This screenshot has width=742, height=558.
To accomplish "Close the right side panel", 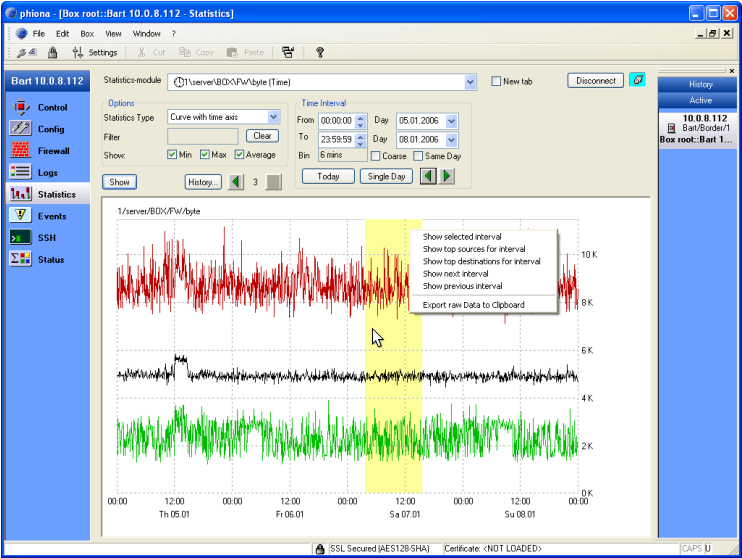I will pos(732,71).
